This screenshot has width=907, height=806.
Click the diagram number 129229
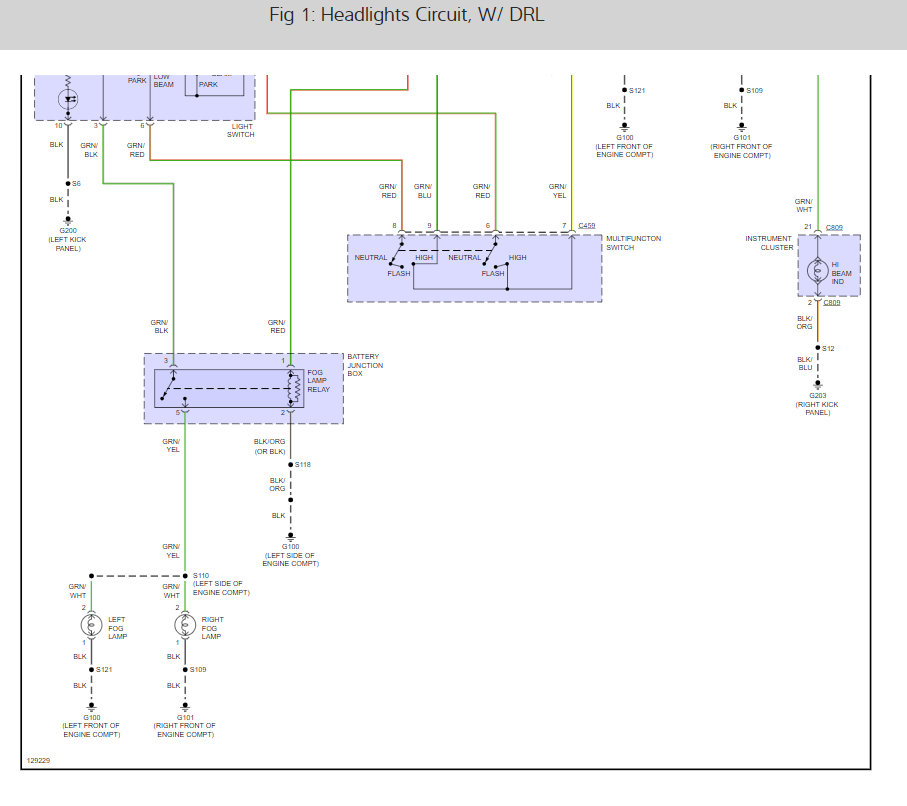tap(38, 760)
